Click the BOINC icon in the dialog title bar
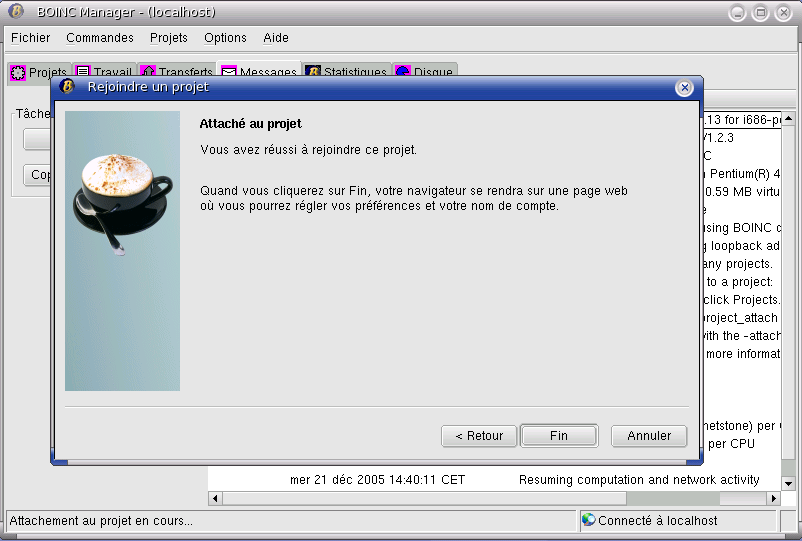802x541 pixels. click(x=68, y=87)
